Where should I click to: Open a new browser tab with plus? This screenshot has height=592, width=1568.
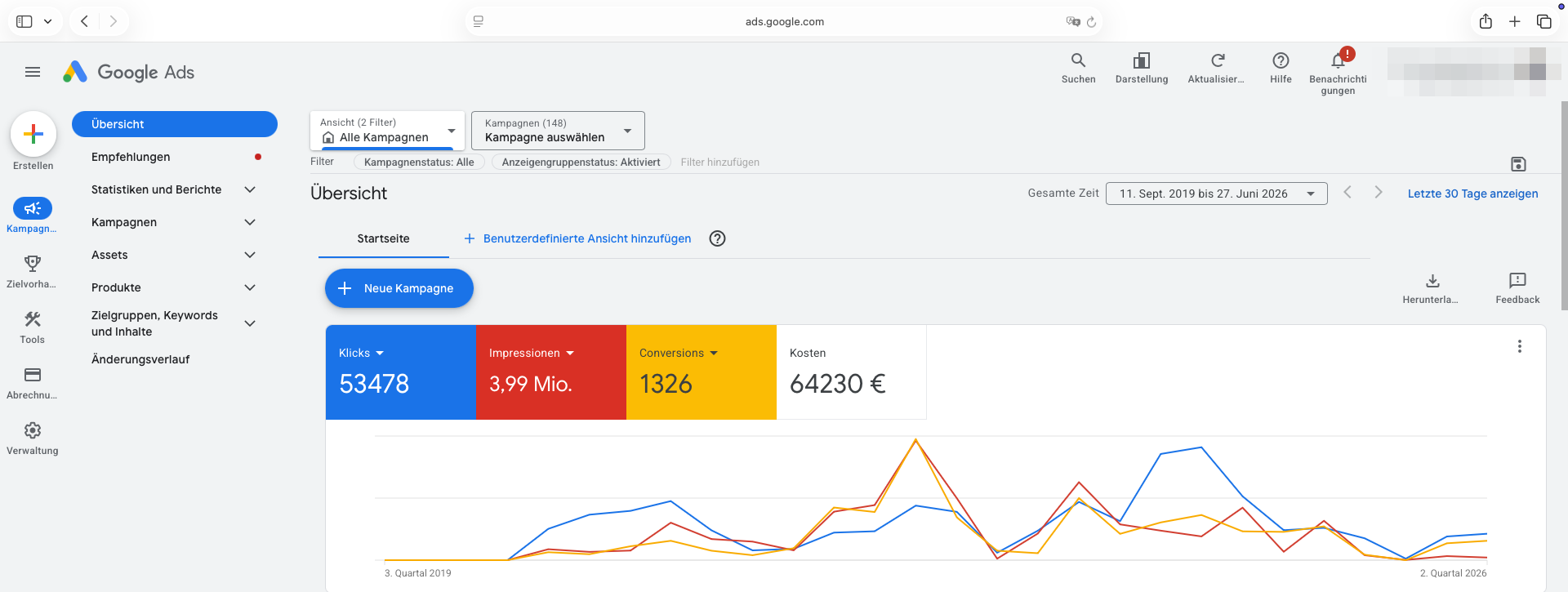pos(1514,21)
